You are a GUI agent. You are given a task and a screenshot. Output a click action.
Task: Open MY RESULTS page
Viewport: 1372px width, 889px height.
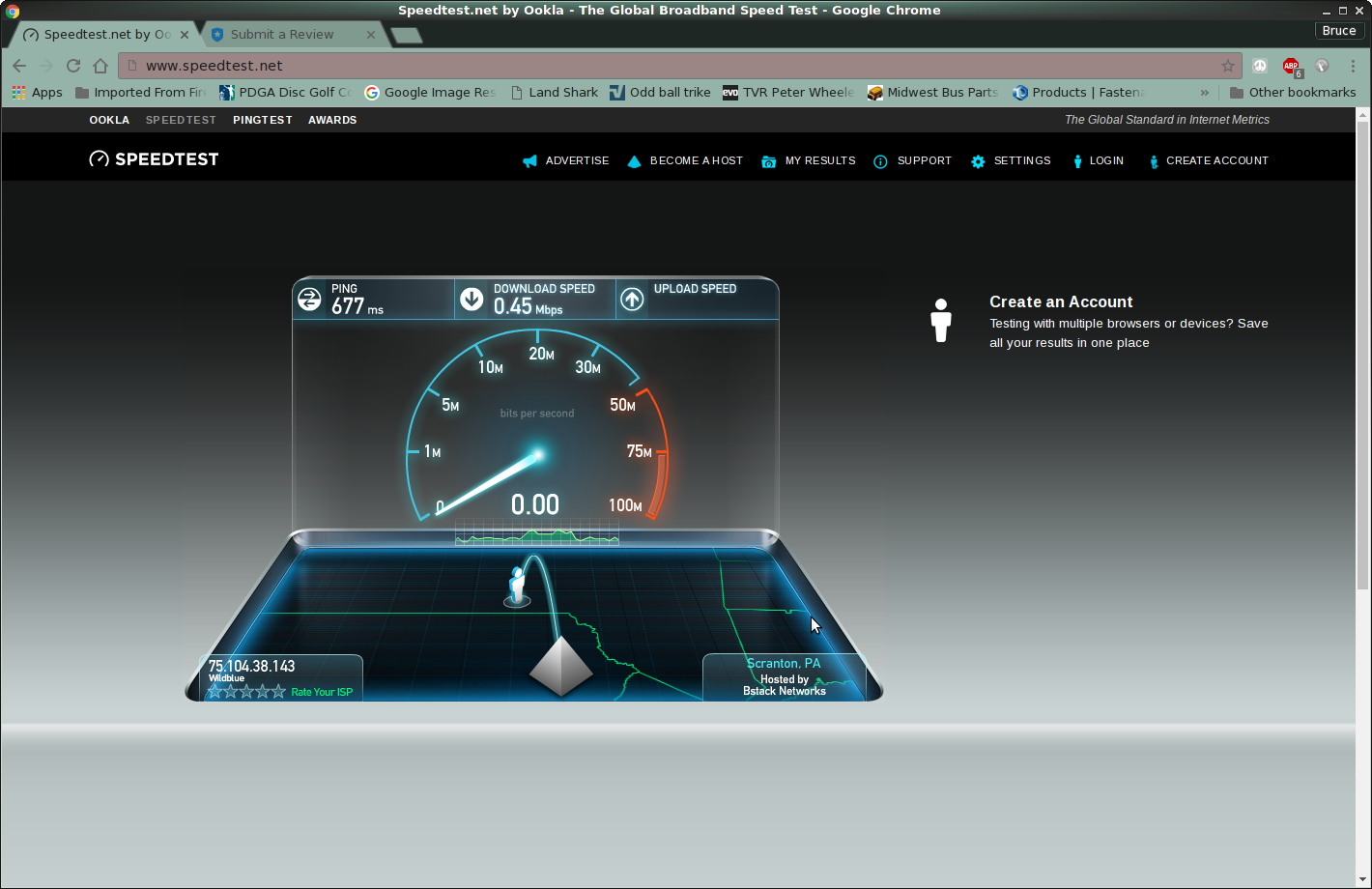click(819, 160)
